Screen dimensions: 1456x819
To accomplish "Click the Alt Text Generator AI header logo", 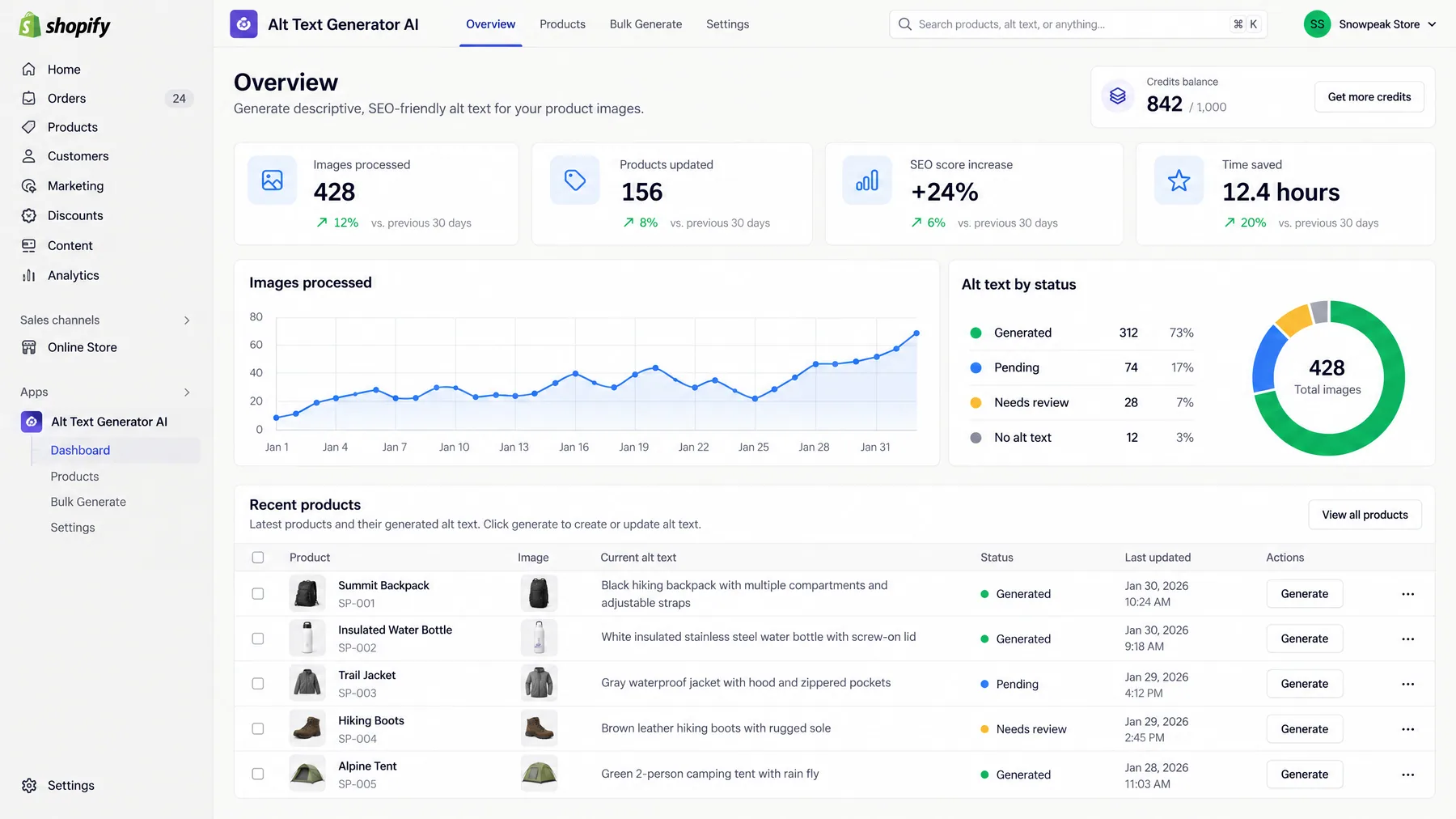I will [243, 24].
